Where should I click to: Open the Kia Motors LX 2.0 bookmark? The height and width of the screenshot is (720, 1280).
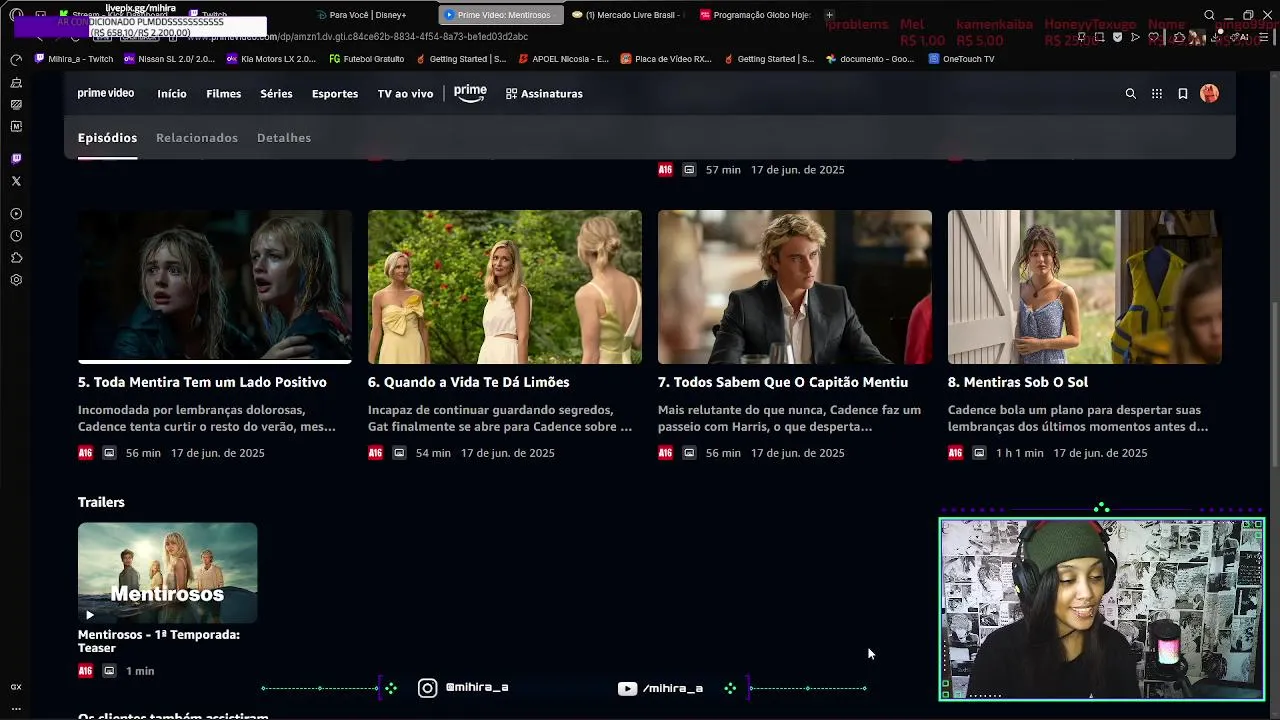pyautogui.click(x=271, y=59)
